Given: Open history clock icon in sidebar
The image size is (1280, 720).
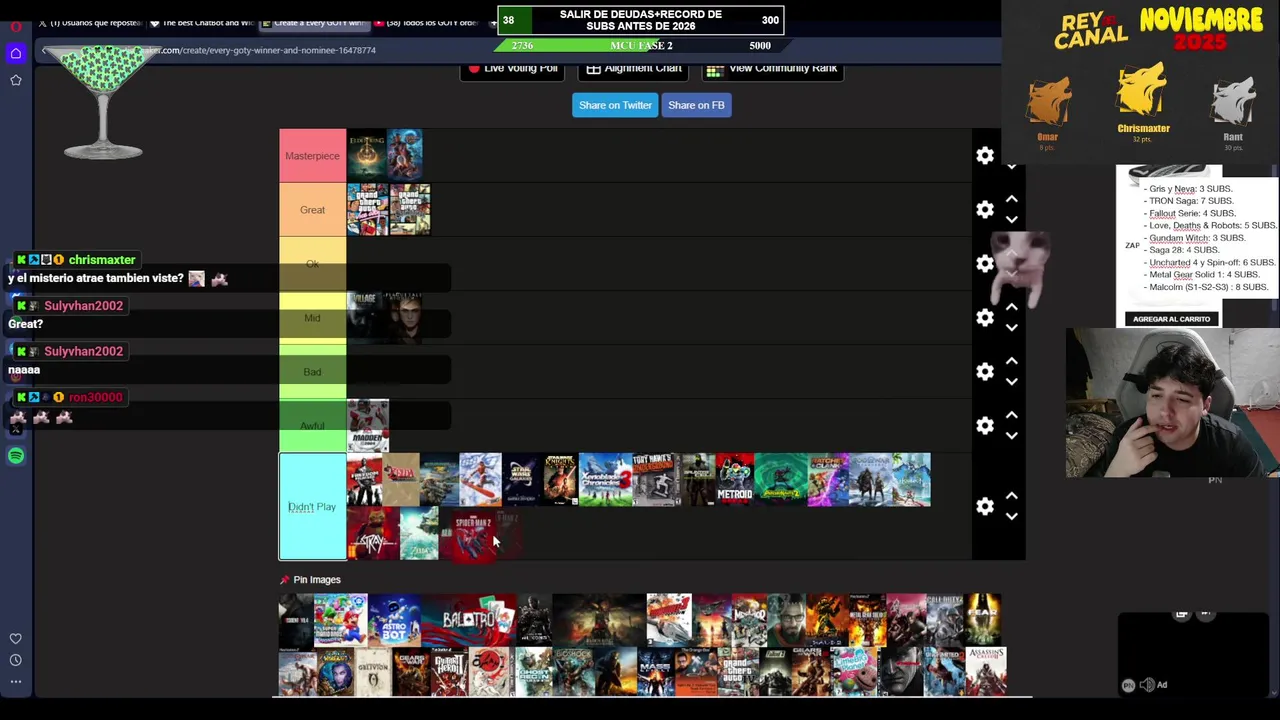Looking at the screenshot, I should [16, 660].
